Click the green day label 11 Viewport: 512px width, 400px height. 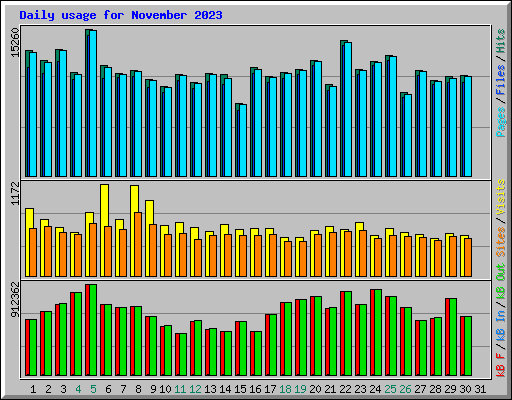(180, 389)
